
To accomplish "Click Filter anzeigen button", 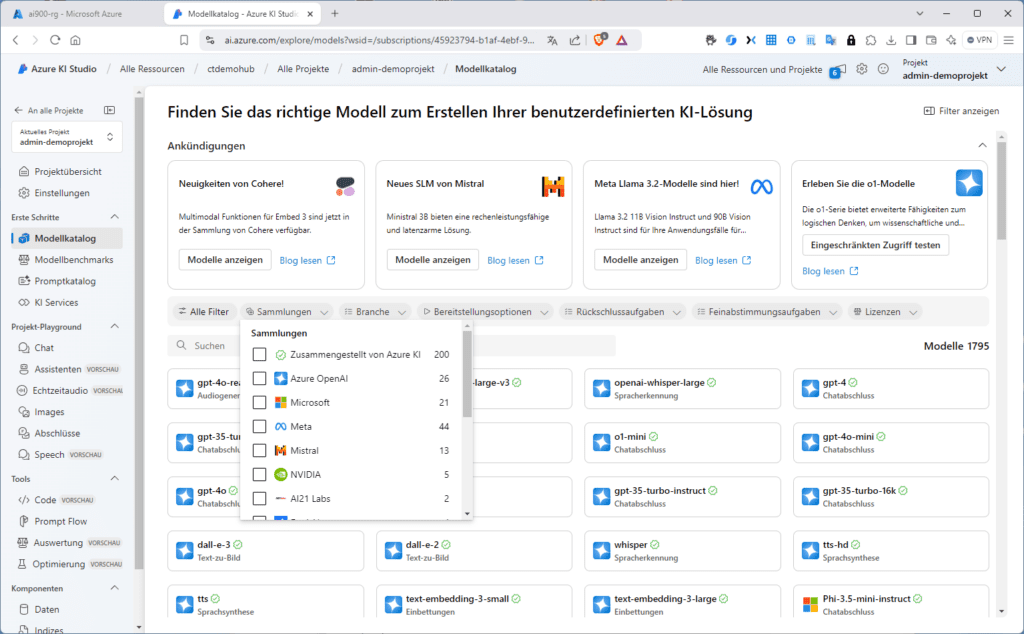I will 961,111.
